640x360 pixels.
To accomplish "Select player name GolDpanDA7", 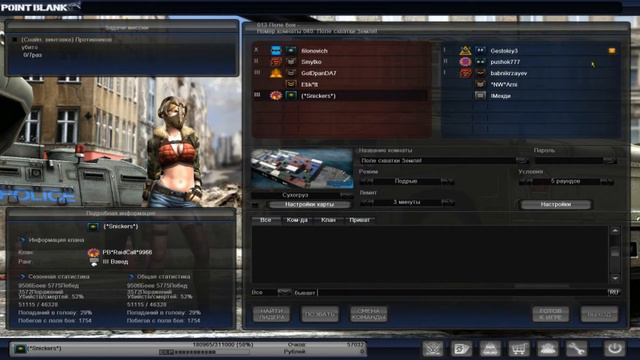I will [319, 73].
